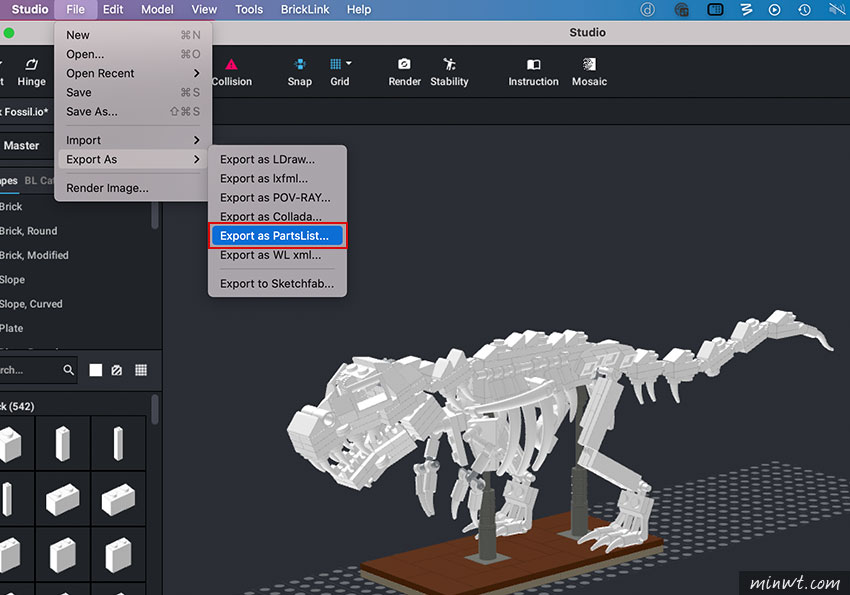Select the Slope, Curved category

tap(31, 304)
